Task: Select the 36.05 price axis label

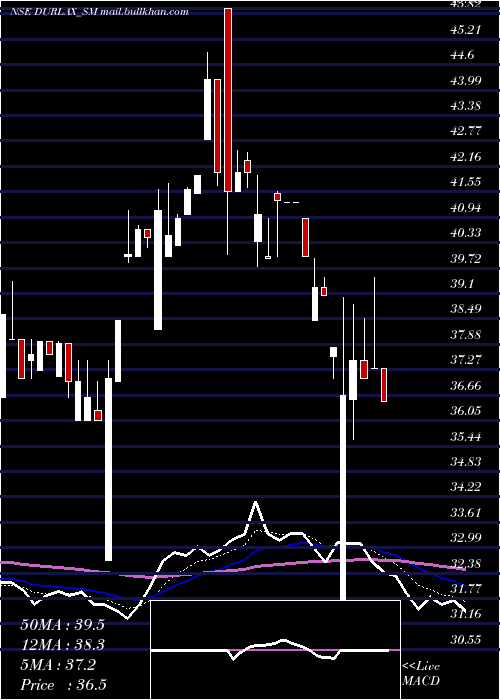Action: click(466, 411)
